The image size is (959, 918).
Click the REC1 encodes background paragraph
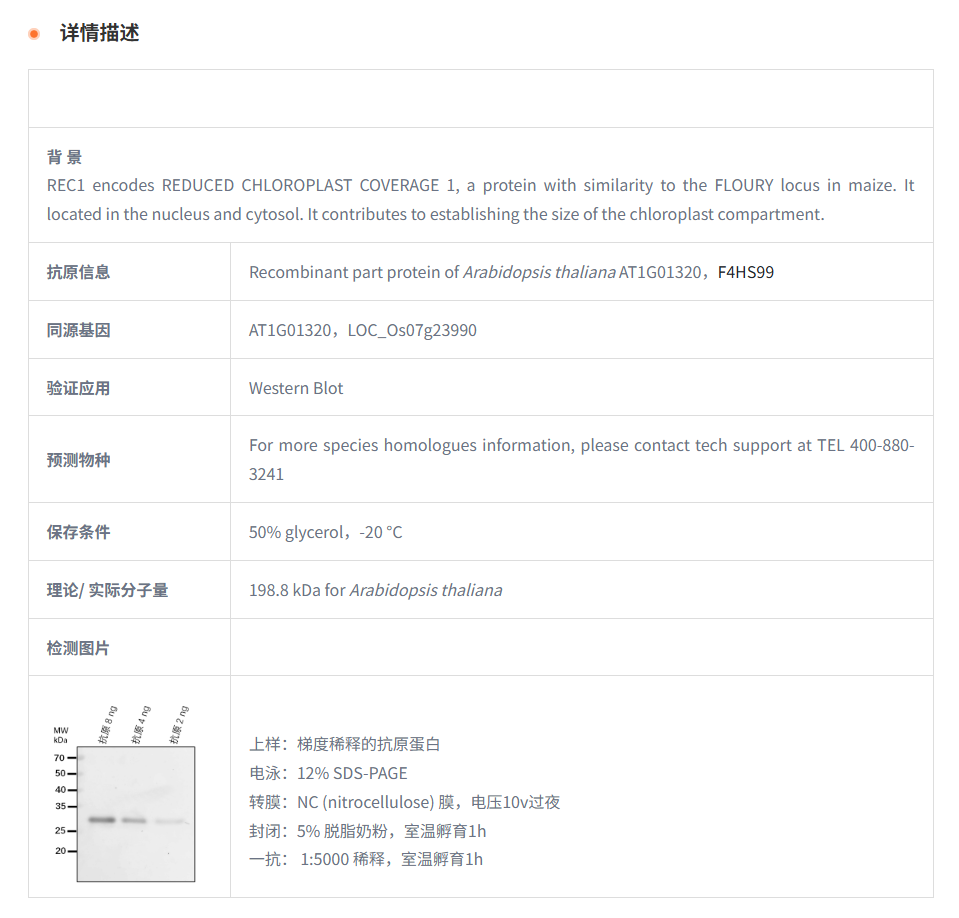click(480, 200)
